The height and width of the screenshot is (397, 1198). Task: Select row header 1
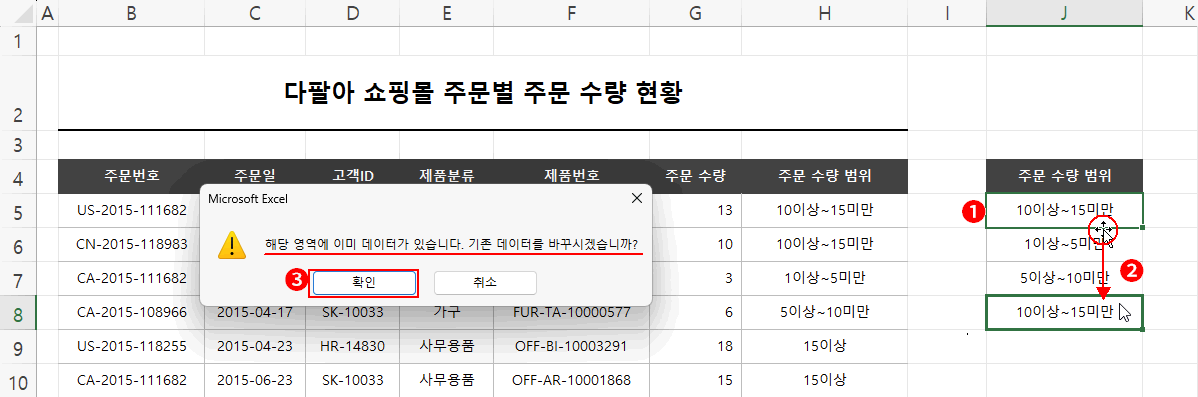coord(18,41)
